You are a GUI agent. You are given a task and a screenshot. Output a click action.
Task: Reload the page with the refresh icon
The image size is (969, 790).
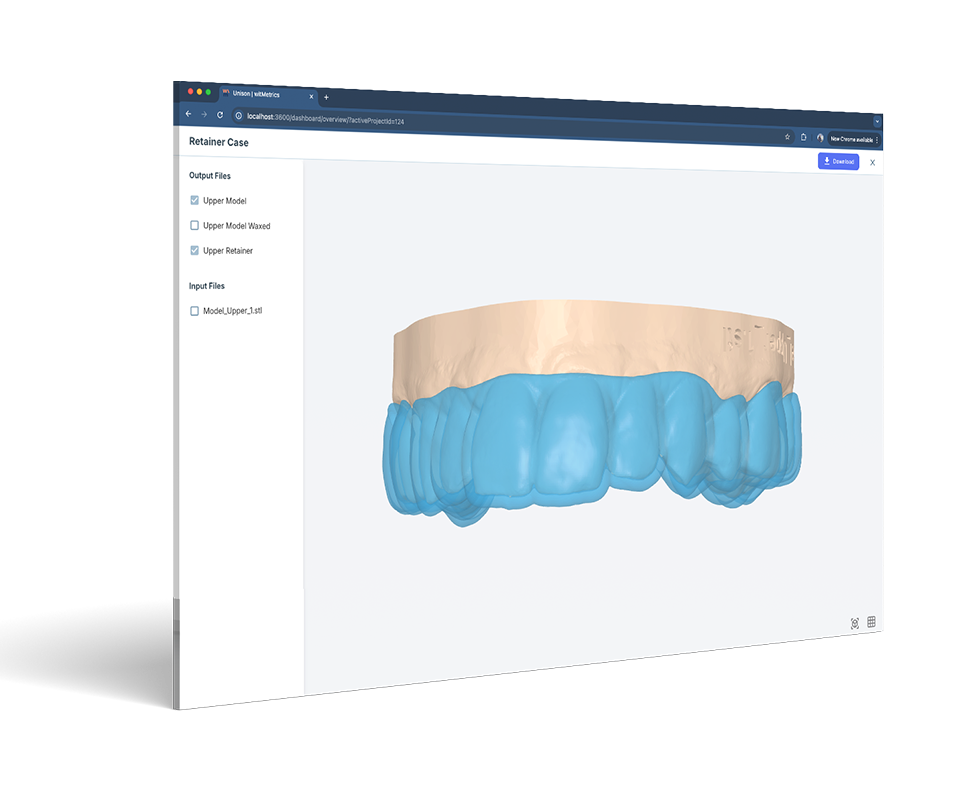(x=220, y=115)
